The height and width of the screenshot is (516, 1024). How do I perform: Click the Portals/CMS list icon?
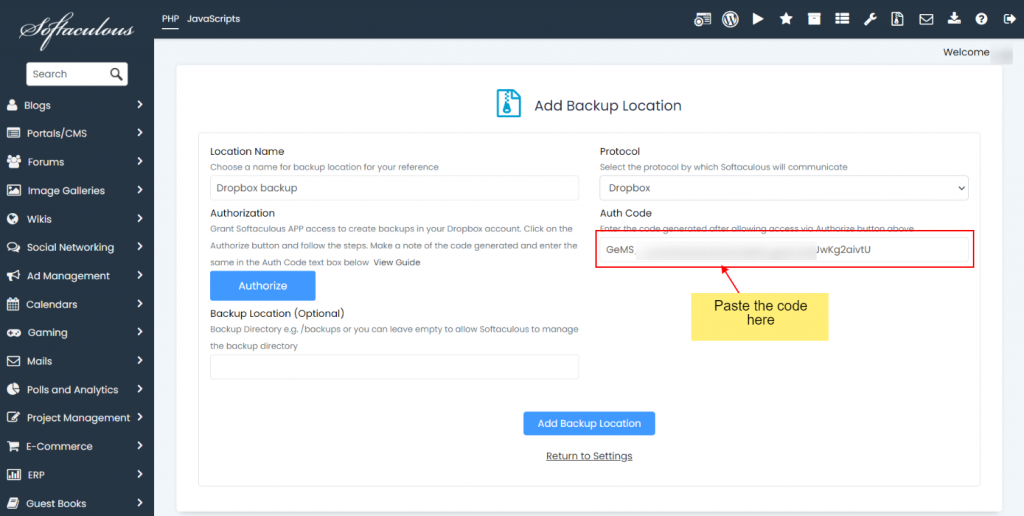(14, 133)
